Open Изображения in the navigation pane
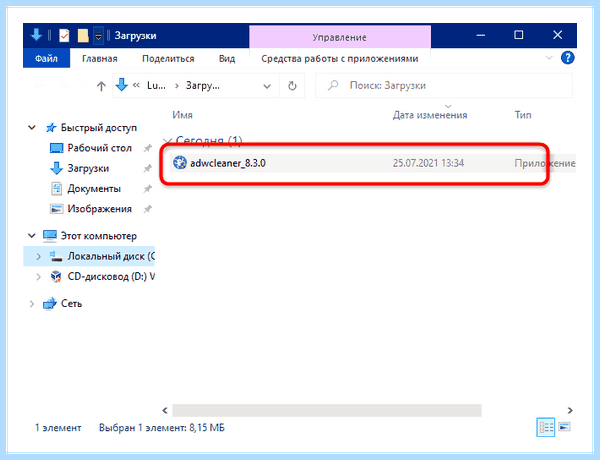Screen dimensions: 600x460 (x=99, y=209)
